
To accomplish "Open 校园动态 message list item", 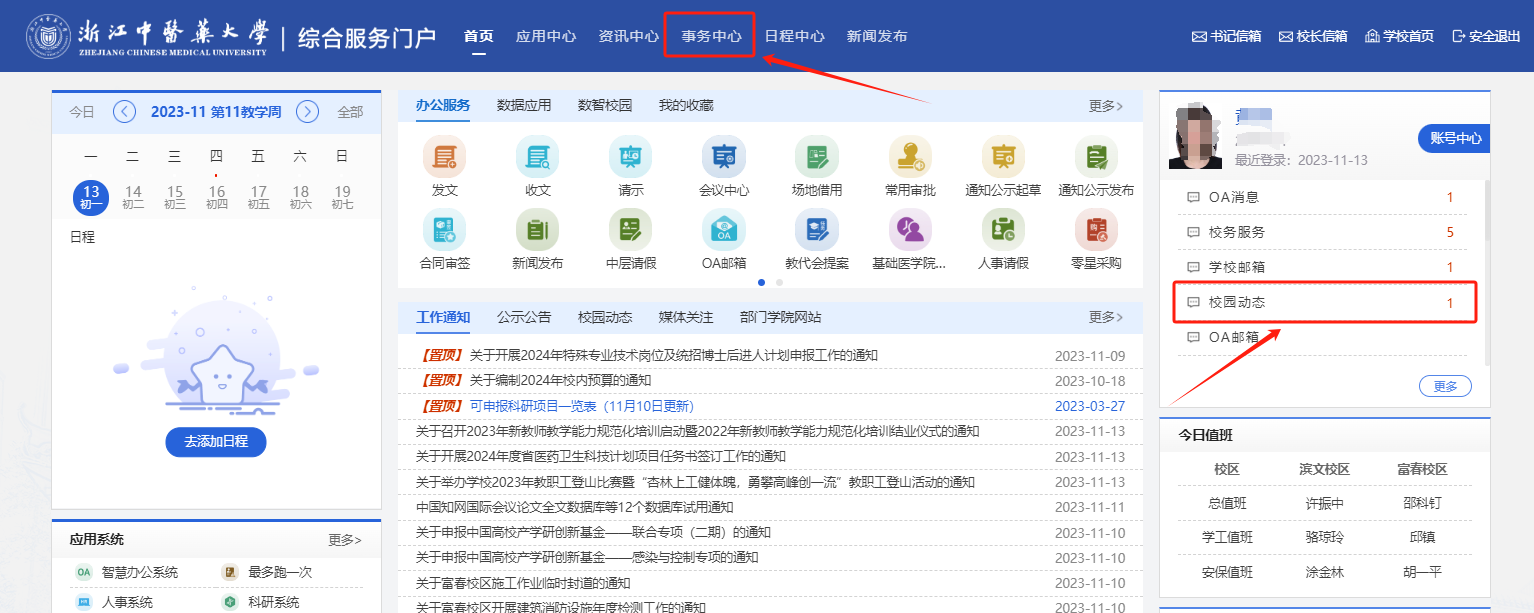I will click(1323, 302).
